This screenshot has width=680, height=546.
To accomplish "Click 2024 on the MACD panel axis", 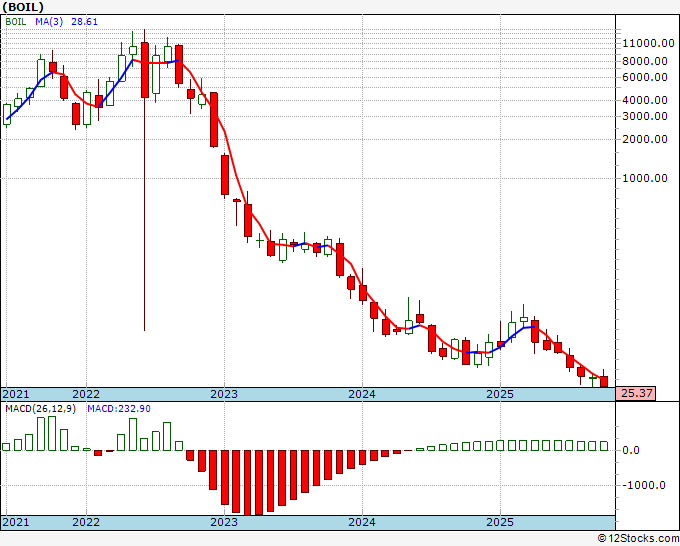I will point(362,522).
